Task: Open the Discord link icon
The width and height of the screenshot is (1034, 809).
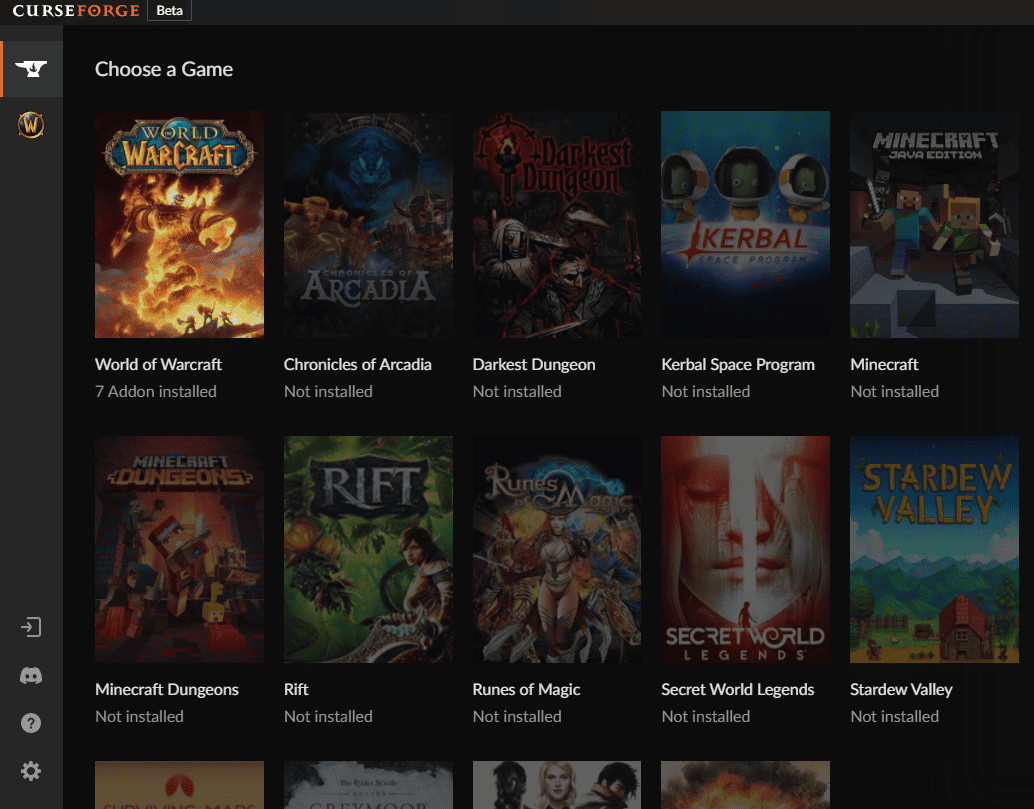Action: click(31, 676)
